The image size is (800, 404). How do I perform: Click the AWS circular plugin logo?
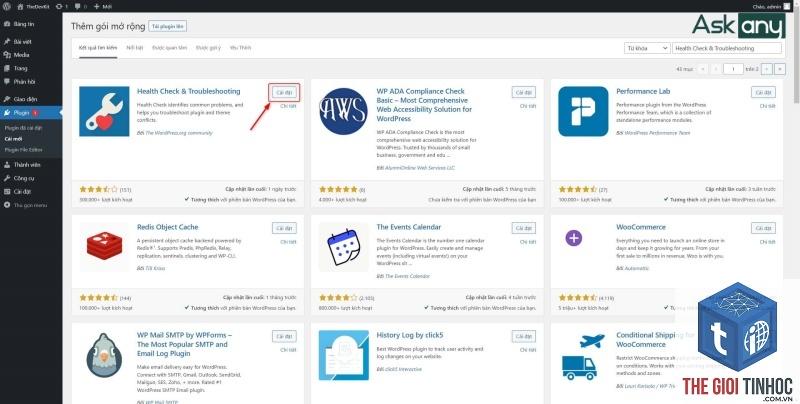pos(343,111)
